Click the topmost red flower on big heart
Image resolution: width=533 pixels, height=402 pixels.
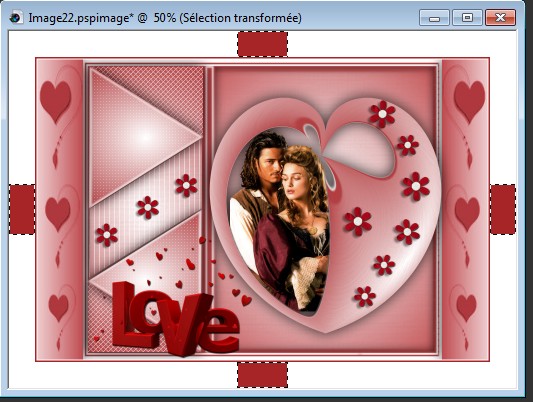pos(382,114)
